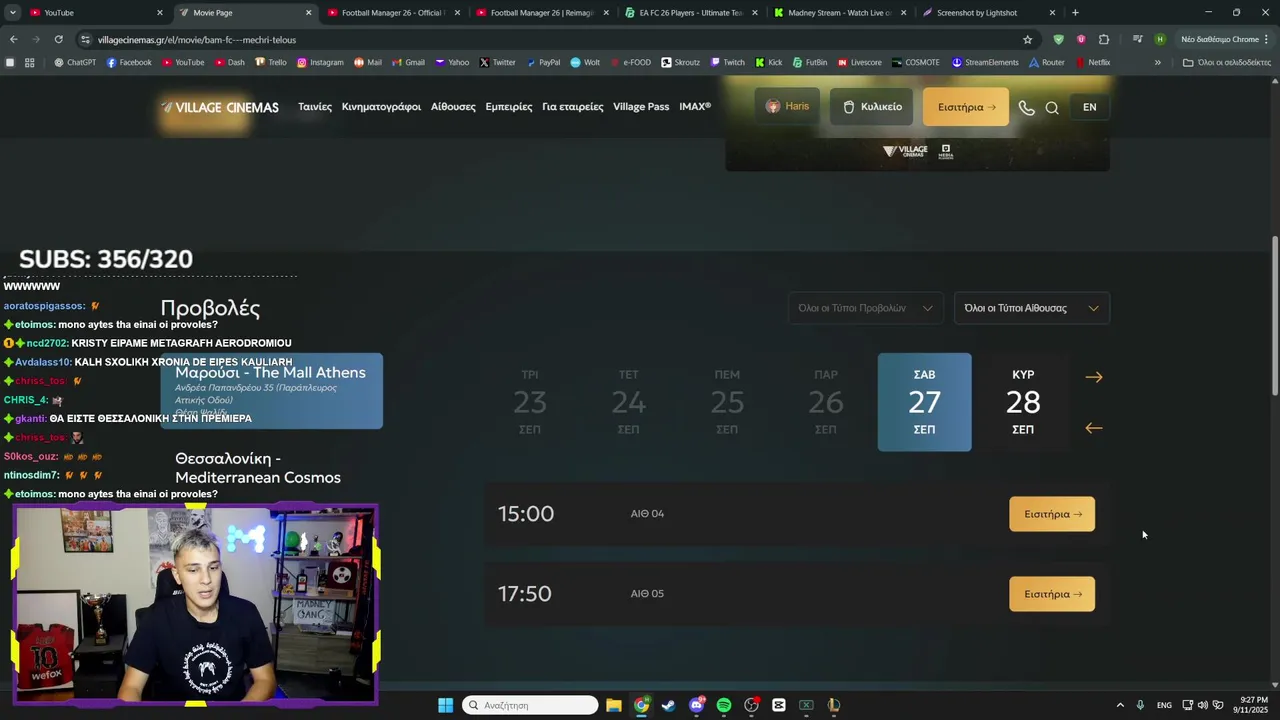
Task: Open File Explorer from taskbar
Action: [x=614, y=705]
